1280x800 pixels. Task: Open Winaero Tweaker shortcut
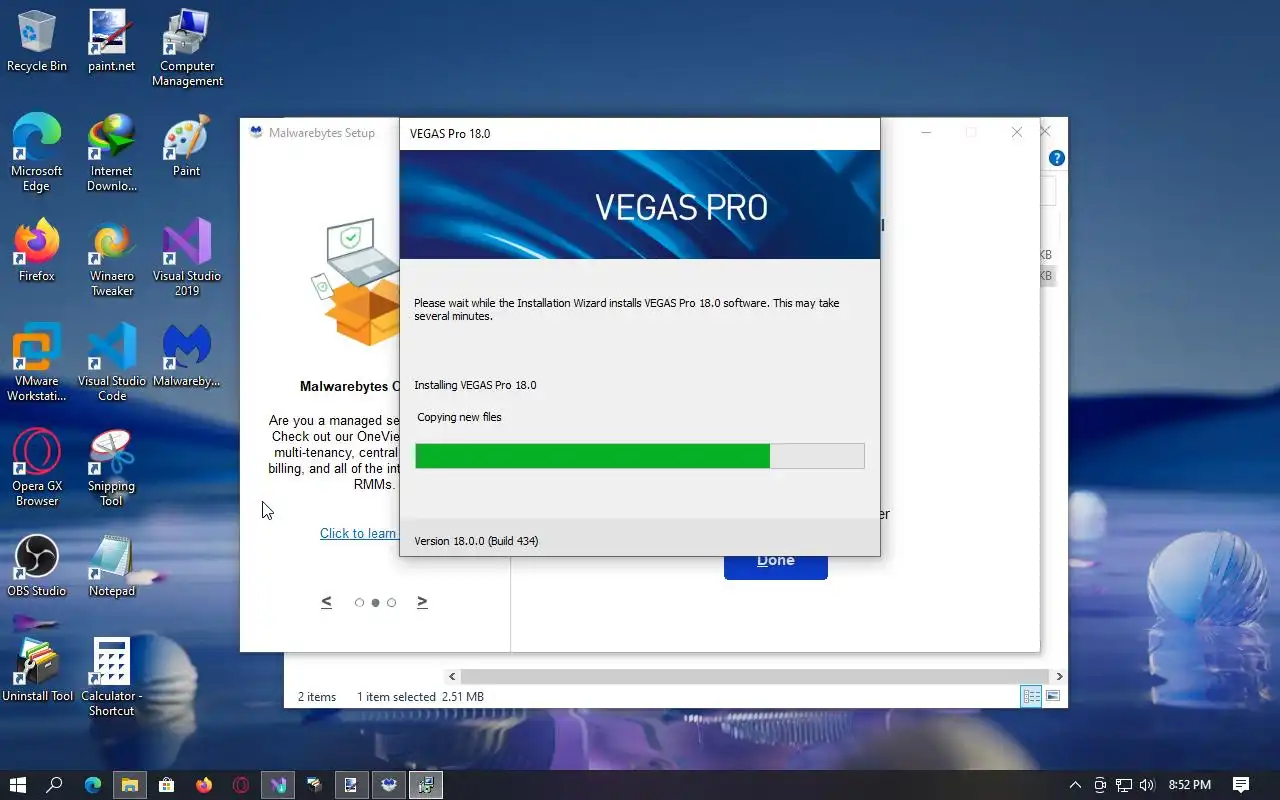111,258
